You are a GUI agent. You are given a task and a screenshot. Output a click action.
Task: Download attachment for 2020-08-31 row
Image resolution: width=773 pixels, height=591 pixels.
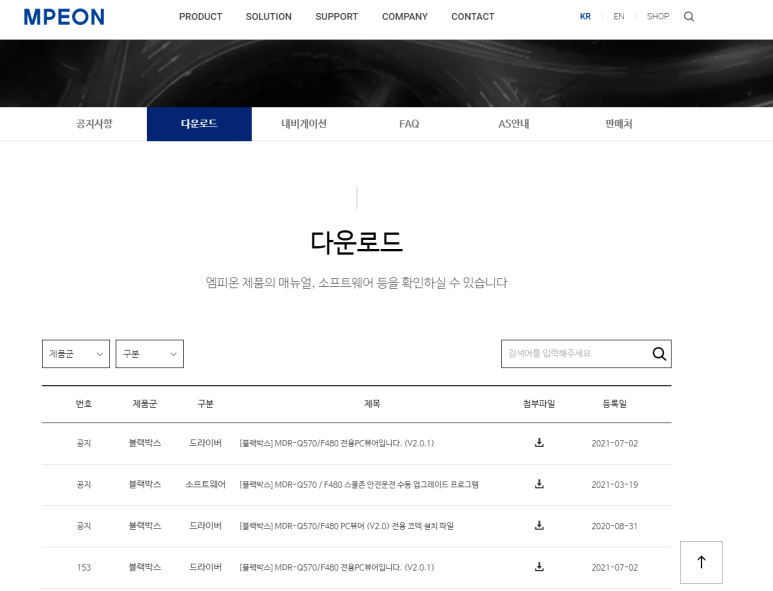(x=539, y=525)
